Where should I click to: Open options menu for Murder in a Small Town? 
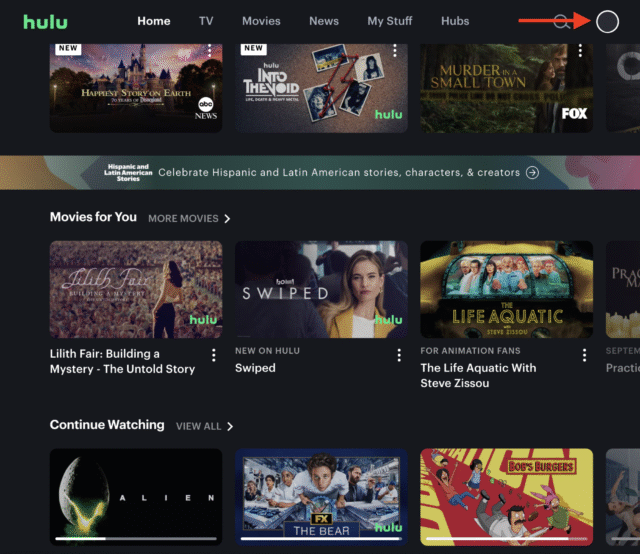coord(580,51)
